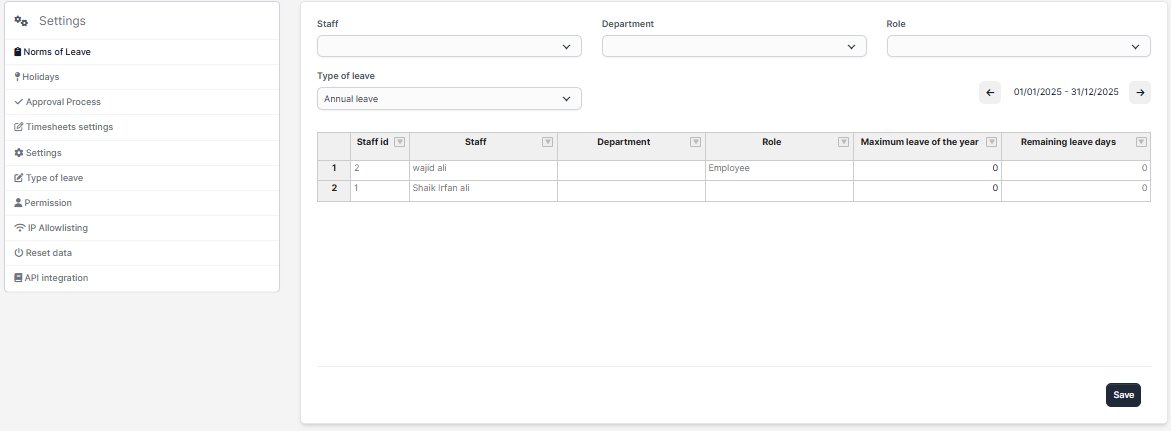The height and width of the screenshot is (431, 1171).
Task: Click the Save button
Action: [1123, 395]
